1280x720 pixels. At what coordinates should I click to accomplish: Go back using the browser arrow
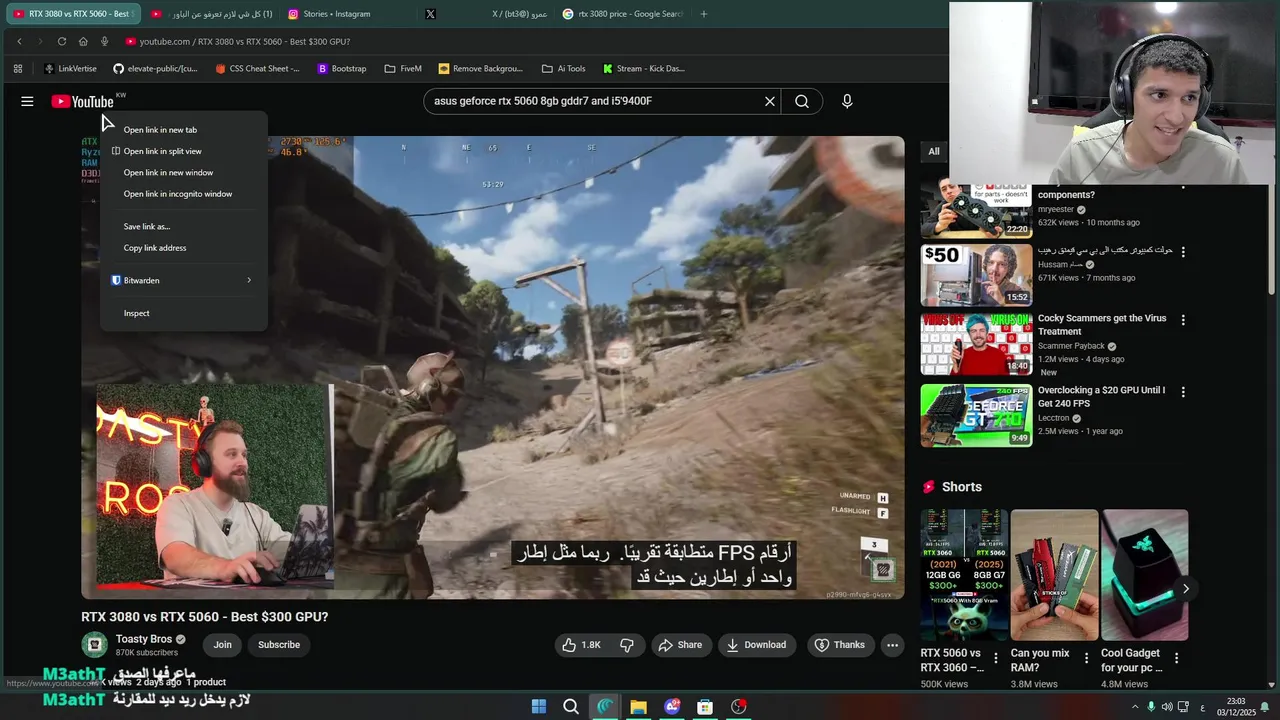19,41
